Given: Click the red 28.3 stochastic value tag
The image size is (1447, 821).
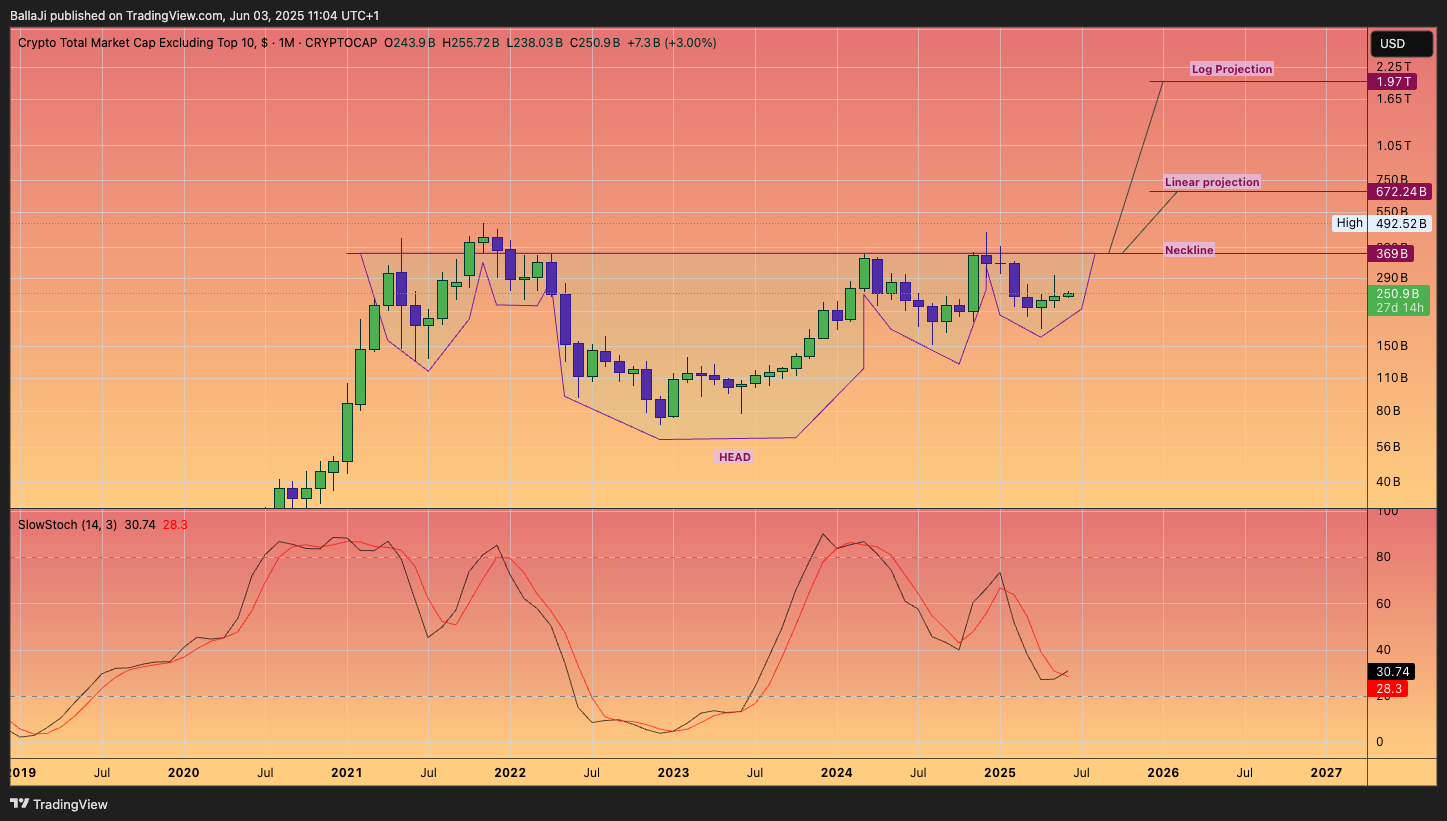Looking at the screenshot, I should point(1388,689).
